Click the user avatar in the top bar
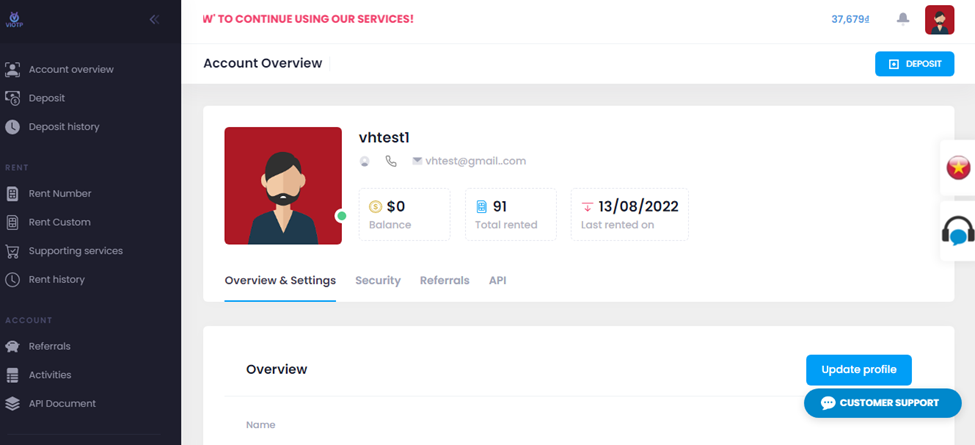Image resolution: width=975 pixels, height=445 pixels. point(940,20)
